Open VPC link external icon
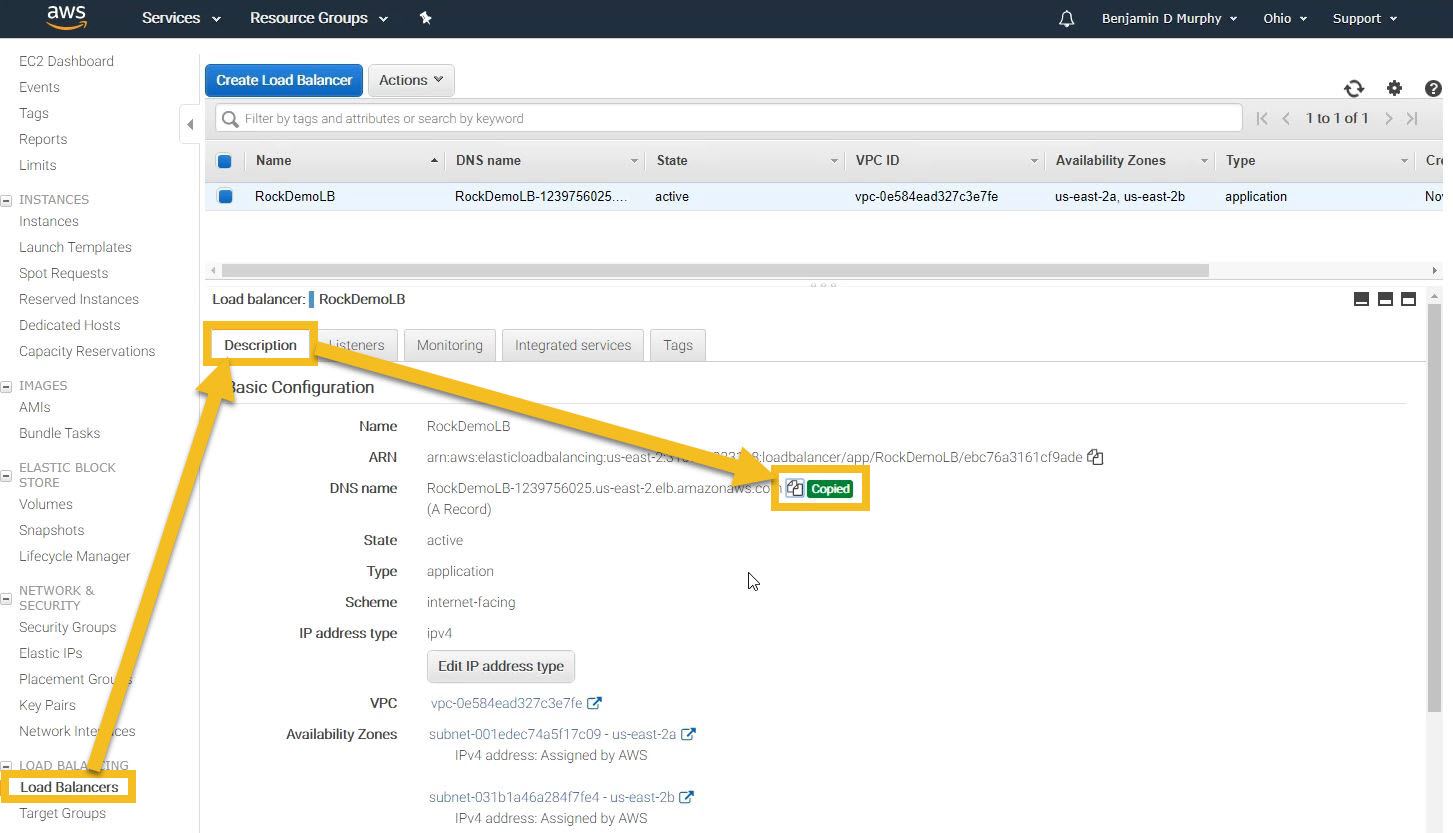The height and width of the screenshot is (833, 1453). [594, 703]
